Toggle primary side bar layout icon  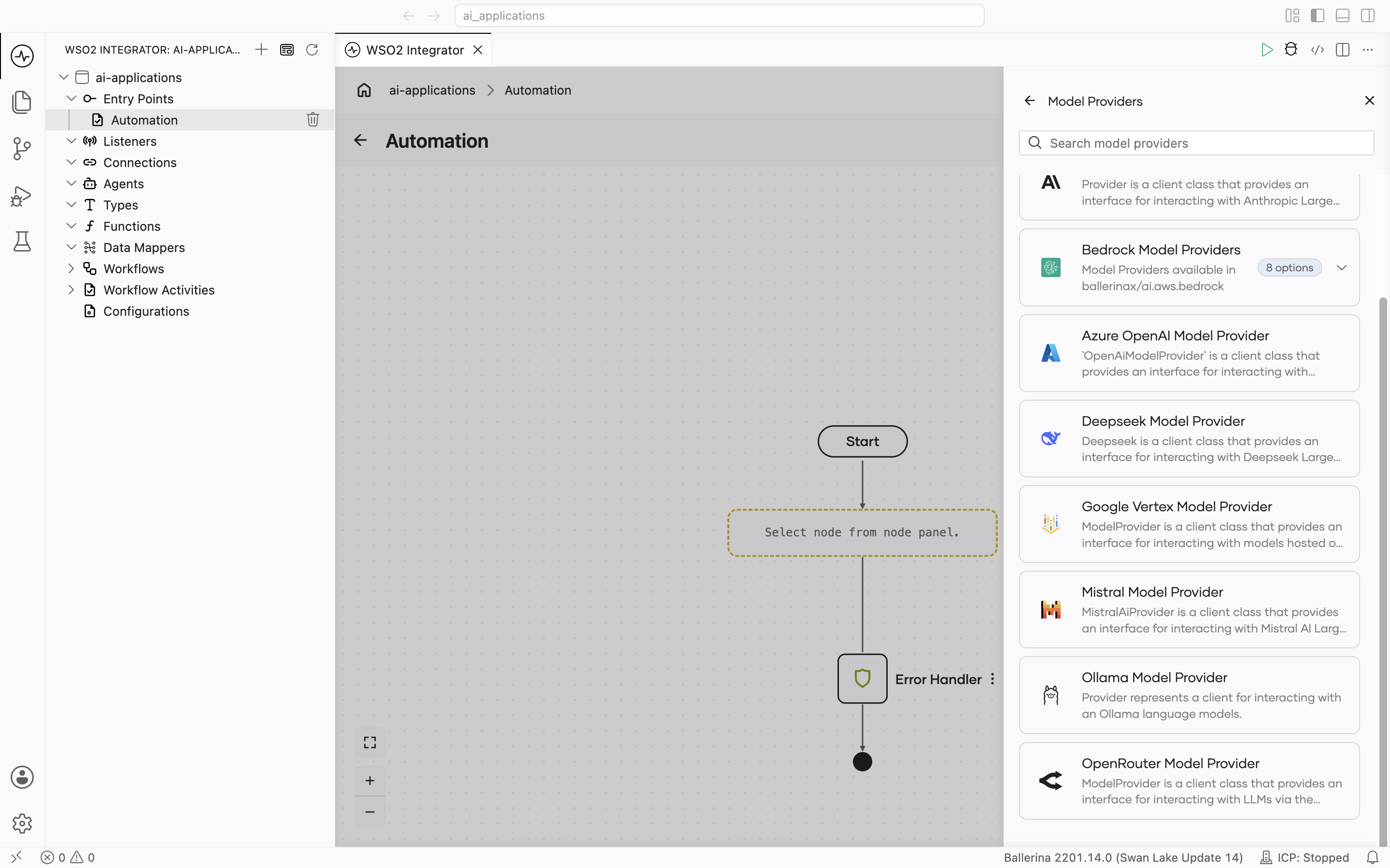pos(1318,15)
